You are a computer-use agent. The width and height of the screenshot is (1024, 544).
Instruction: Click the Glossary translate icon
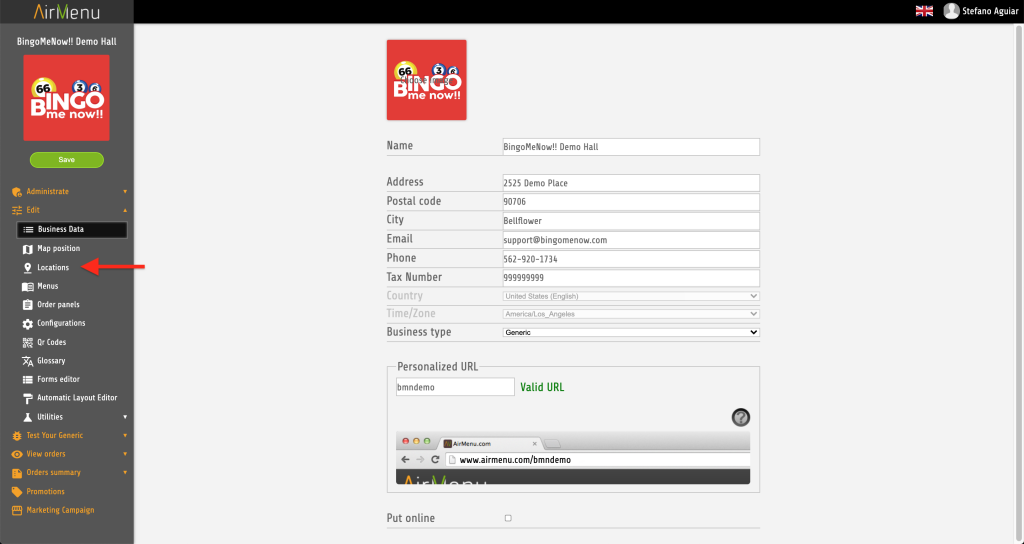pos(27,361)
